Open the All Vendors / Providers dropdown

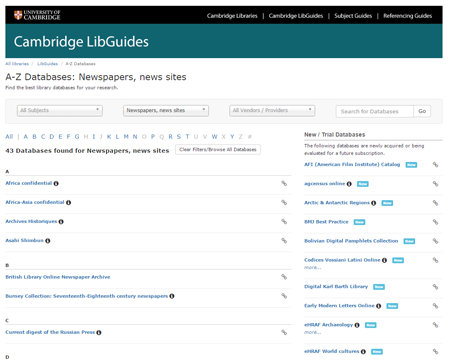coord(272,110)
